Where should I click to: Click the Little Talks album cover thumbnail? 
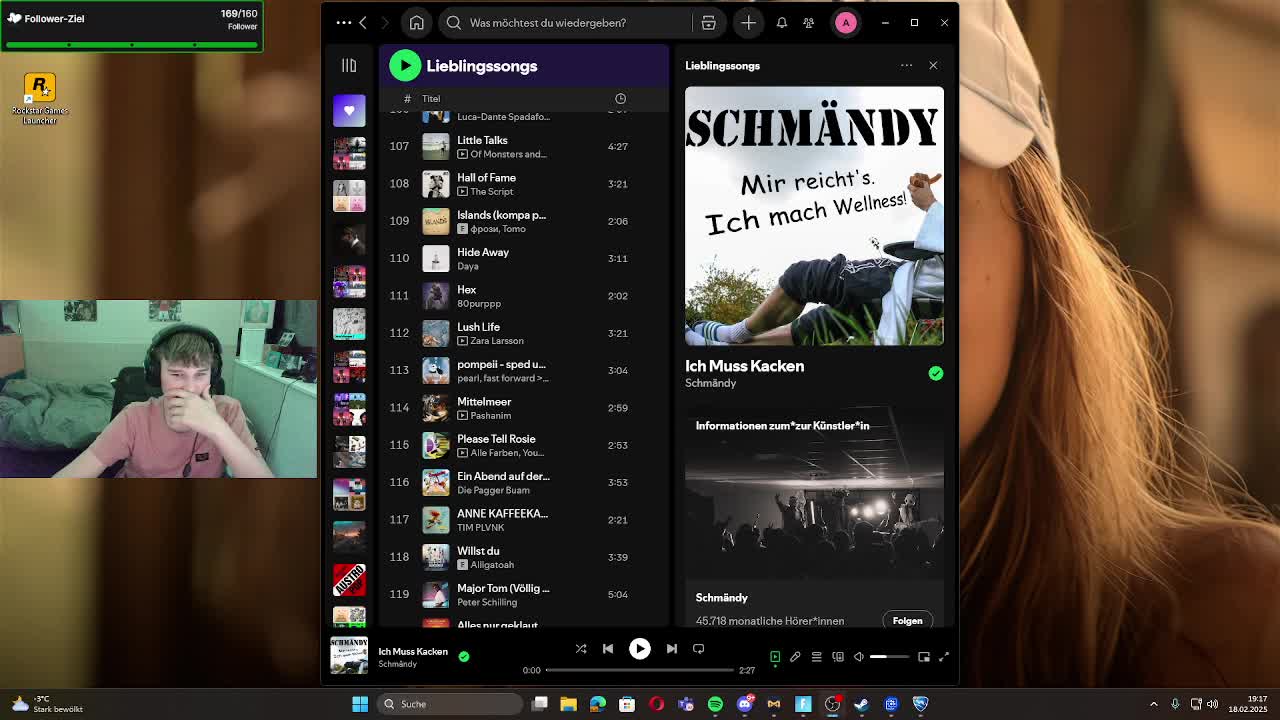pyautogui.click(x=435, y=146)
